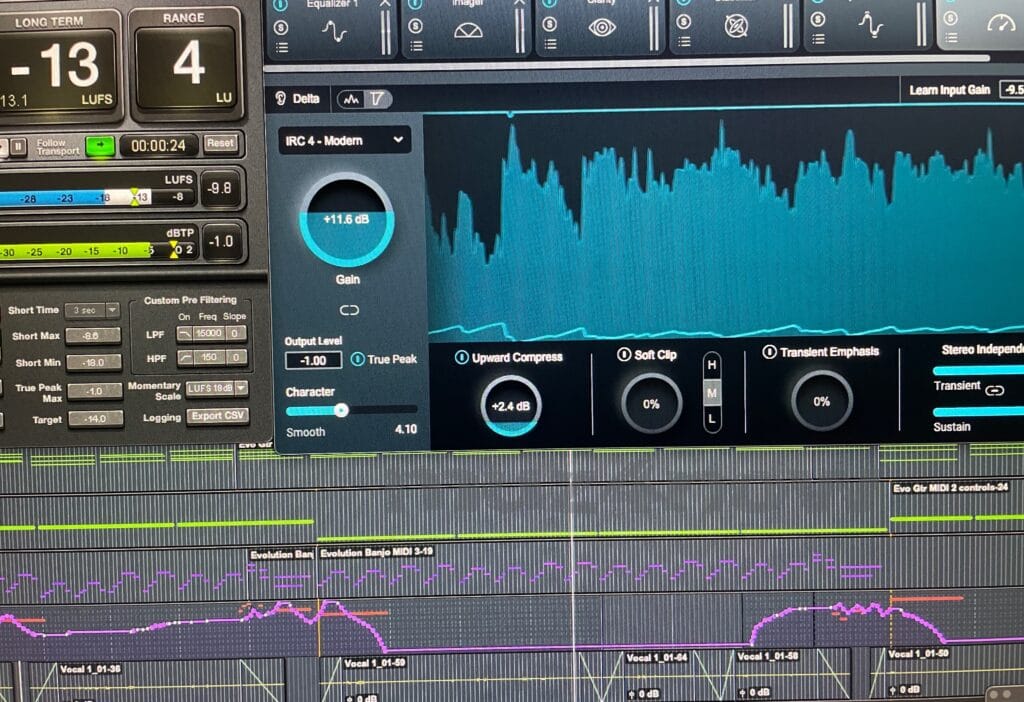Viewport: 1024px width, 702px height.
Task: Click the ear icon beside Delta
Action: click(x=282, y=99)
